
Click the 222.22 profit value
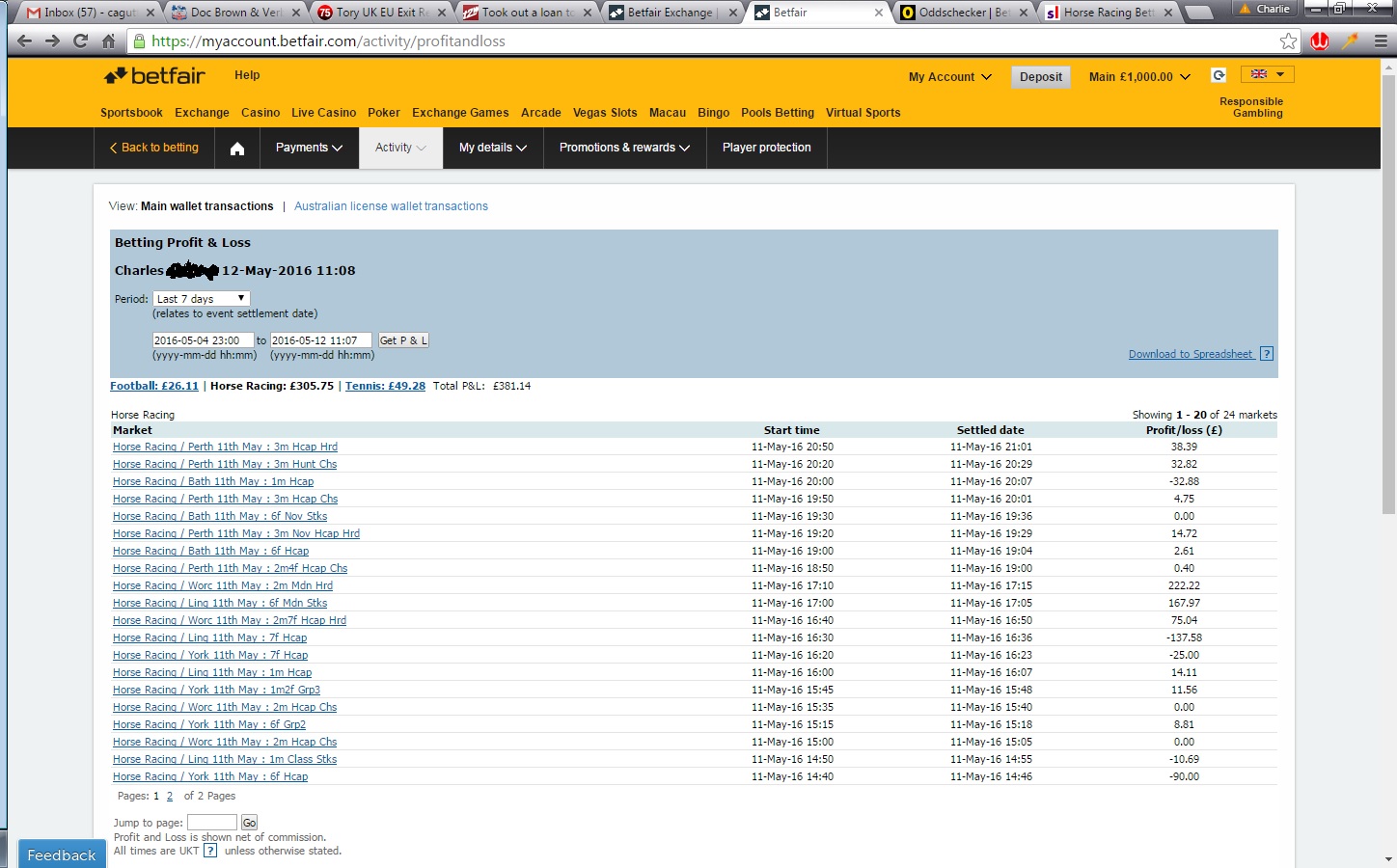click(x=1184, y=585)
